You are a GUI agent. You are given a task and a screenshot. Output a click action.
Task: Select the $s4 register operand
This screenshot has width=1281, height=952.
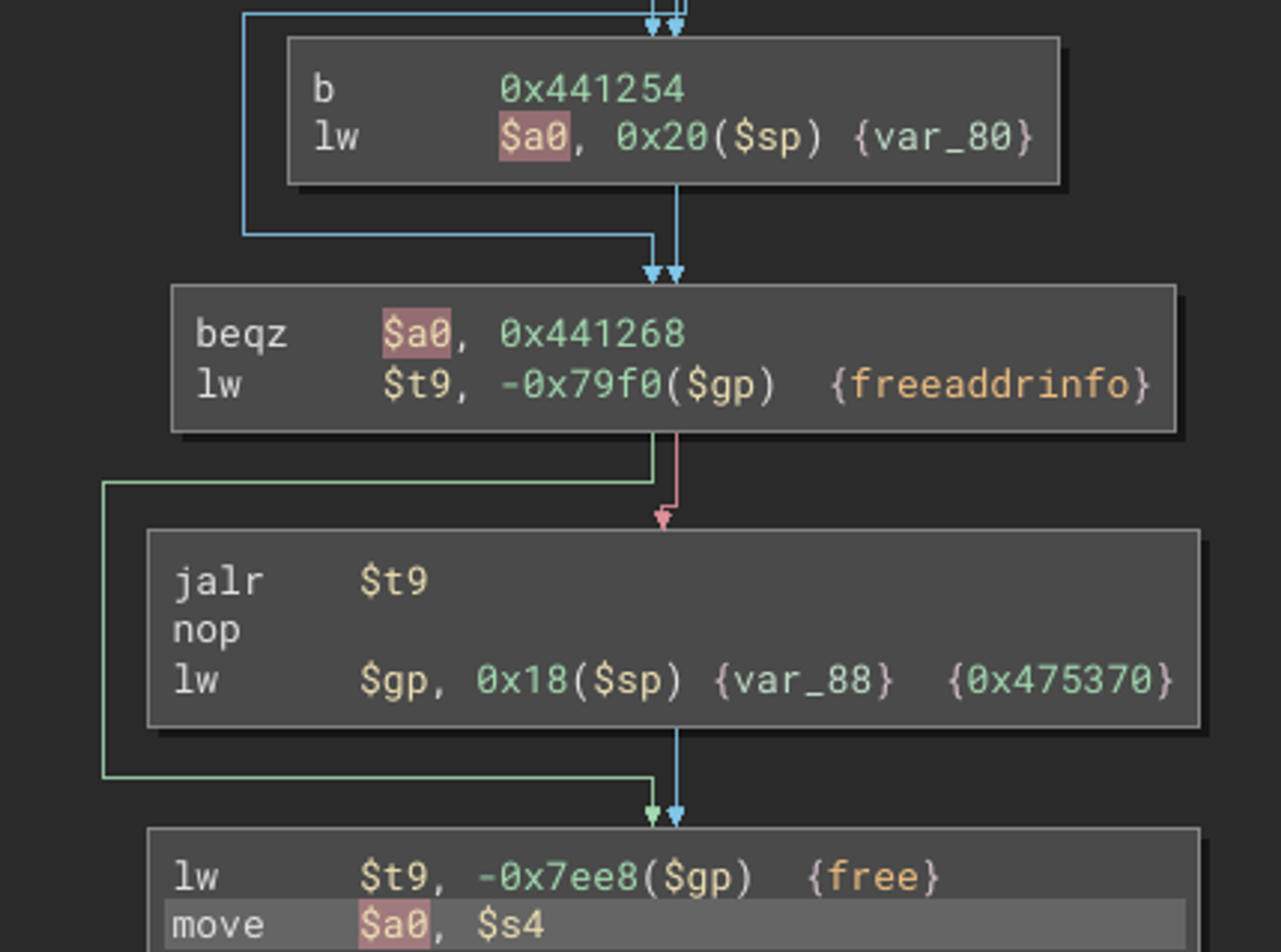510,925
